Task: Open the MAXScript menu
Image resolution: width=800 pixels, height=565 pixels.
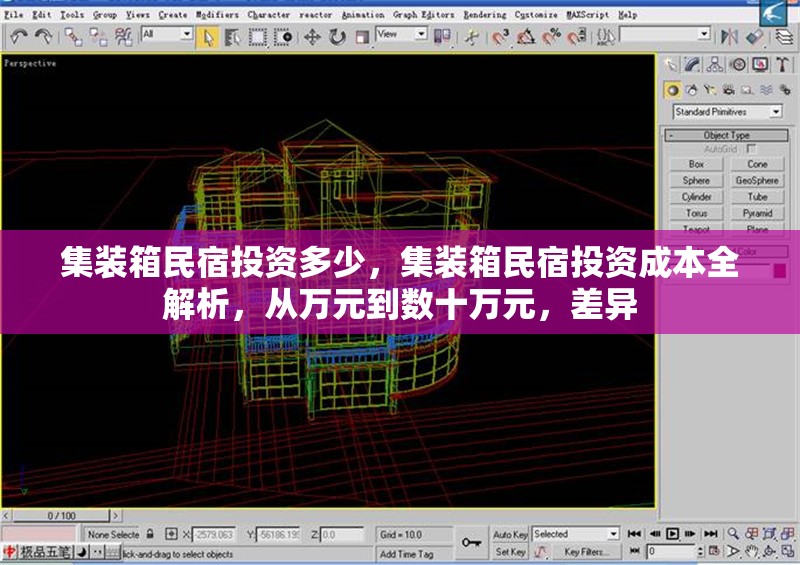Action: (588, 15)
